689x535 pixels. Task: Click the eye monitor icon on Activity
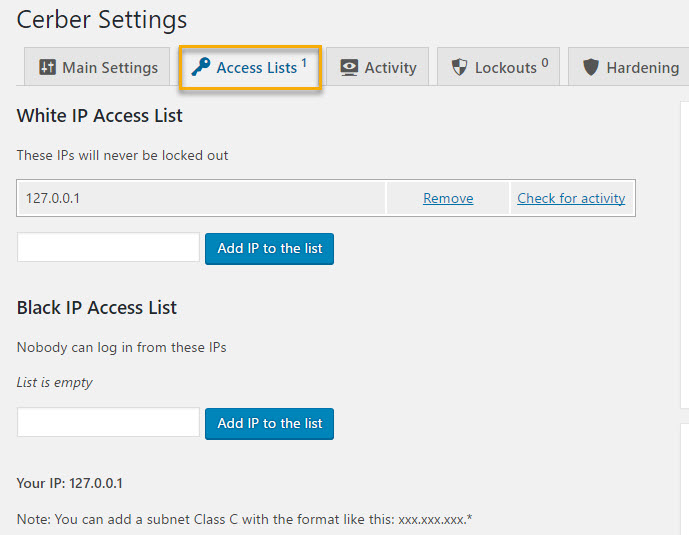coord(349,68)
